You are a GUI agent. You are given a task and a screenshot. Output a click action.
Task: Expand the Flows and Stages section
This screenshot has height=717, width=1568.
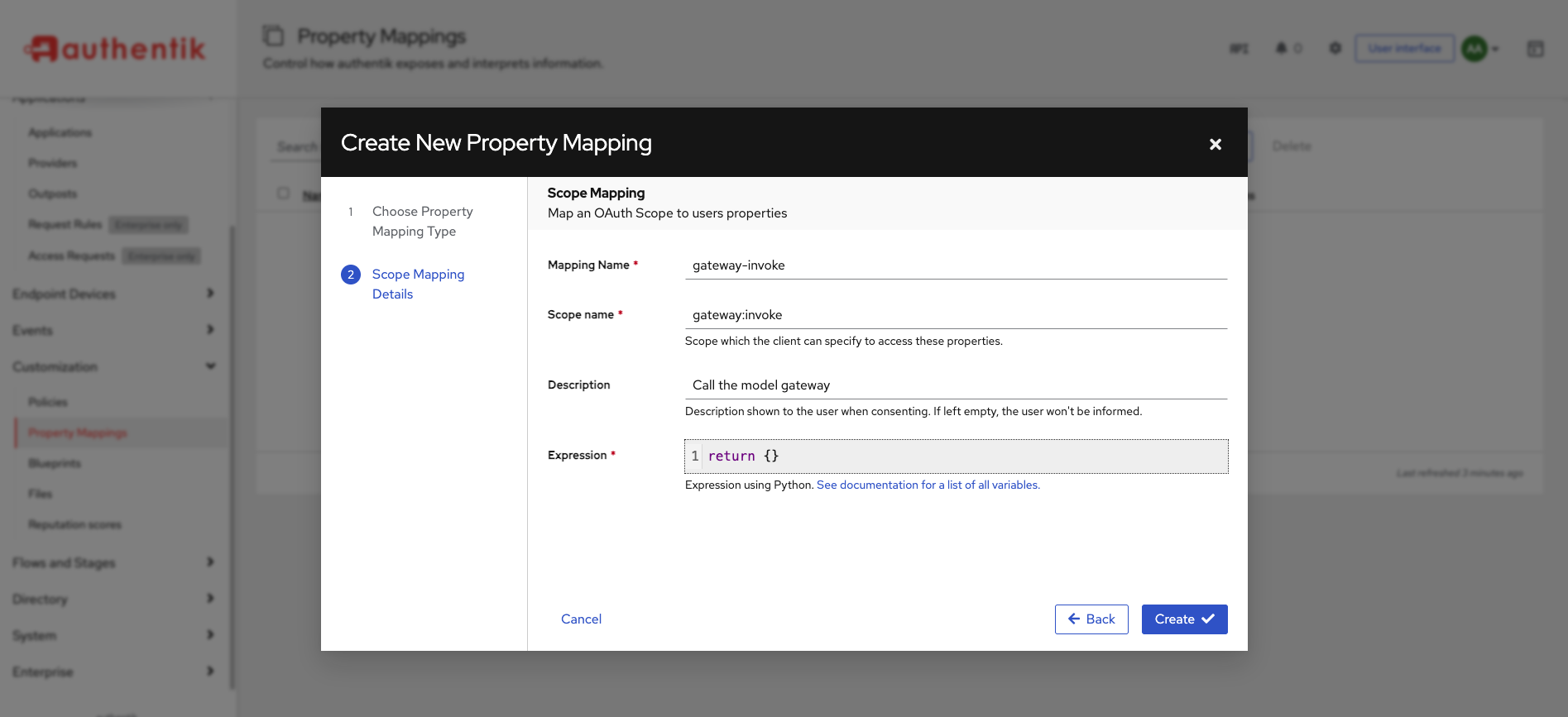(113, 563)
